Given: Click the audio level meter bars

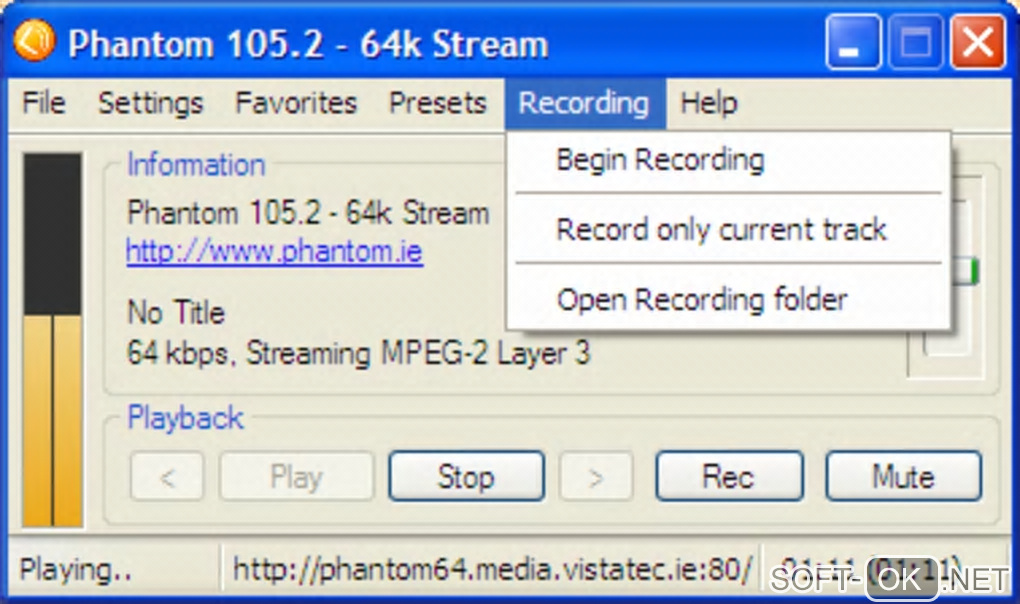Looking at the screenshot, I should coord(52,339).
